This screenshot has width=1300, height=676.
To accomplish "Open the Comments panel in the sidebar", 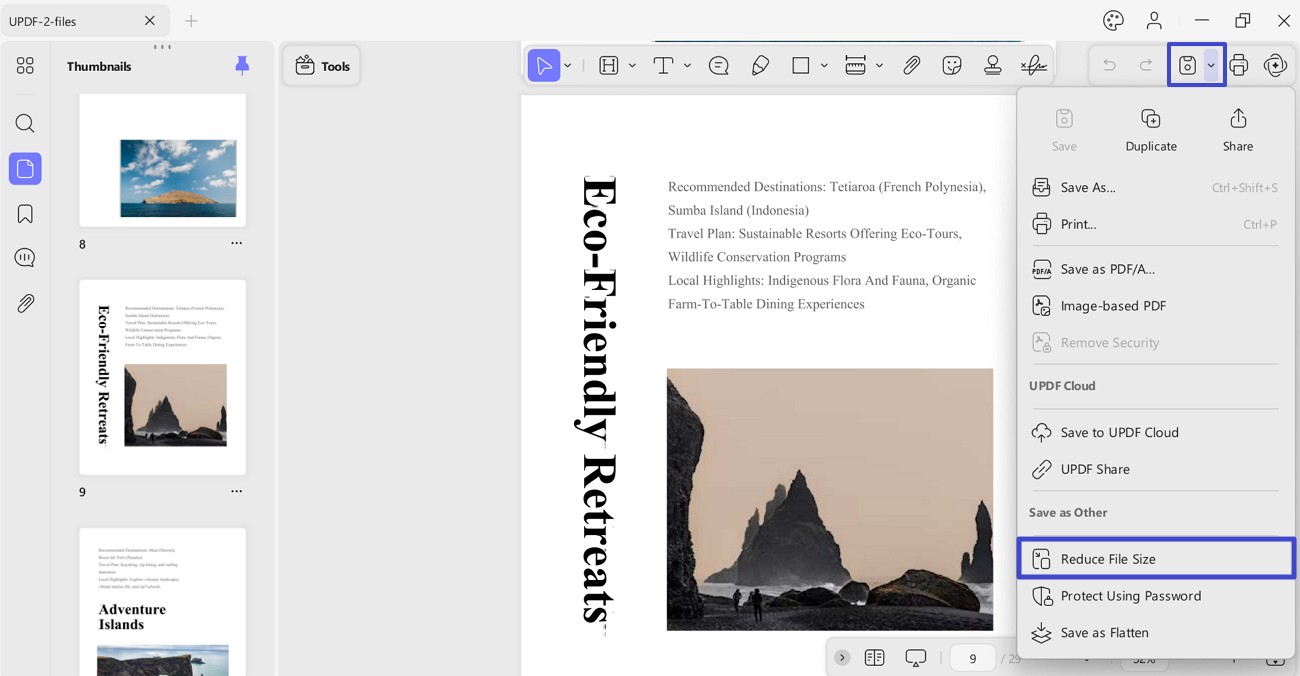I will pyautogui.click(x=25, y=257).
